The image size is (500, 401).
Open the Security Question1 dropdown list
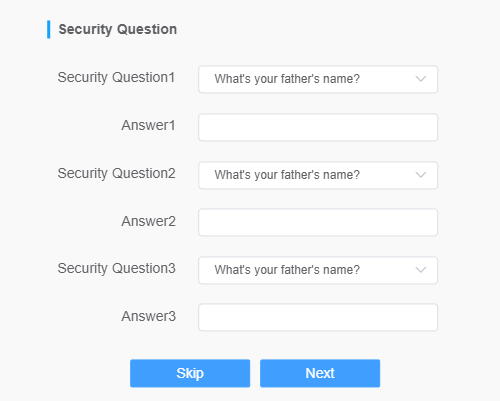318,79
